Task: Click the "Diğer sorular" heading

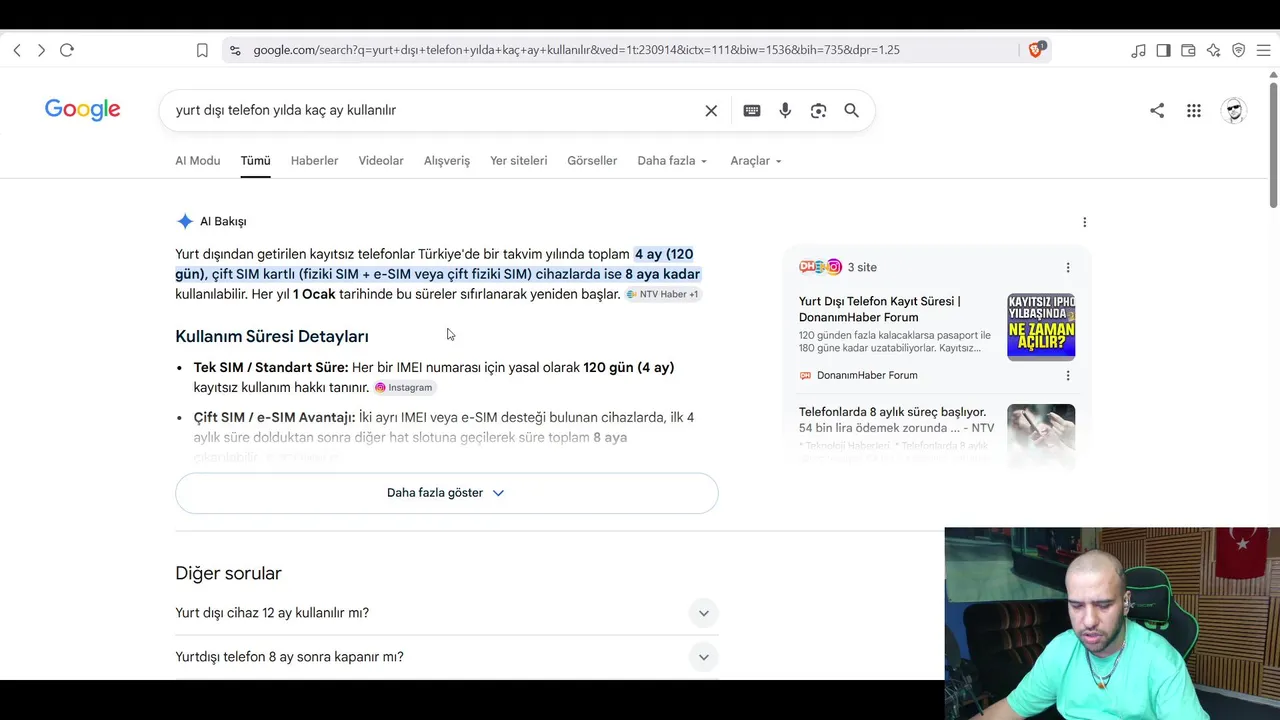Action: pyautogui.click(x=228, y=573)
